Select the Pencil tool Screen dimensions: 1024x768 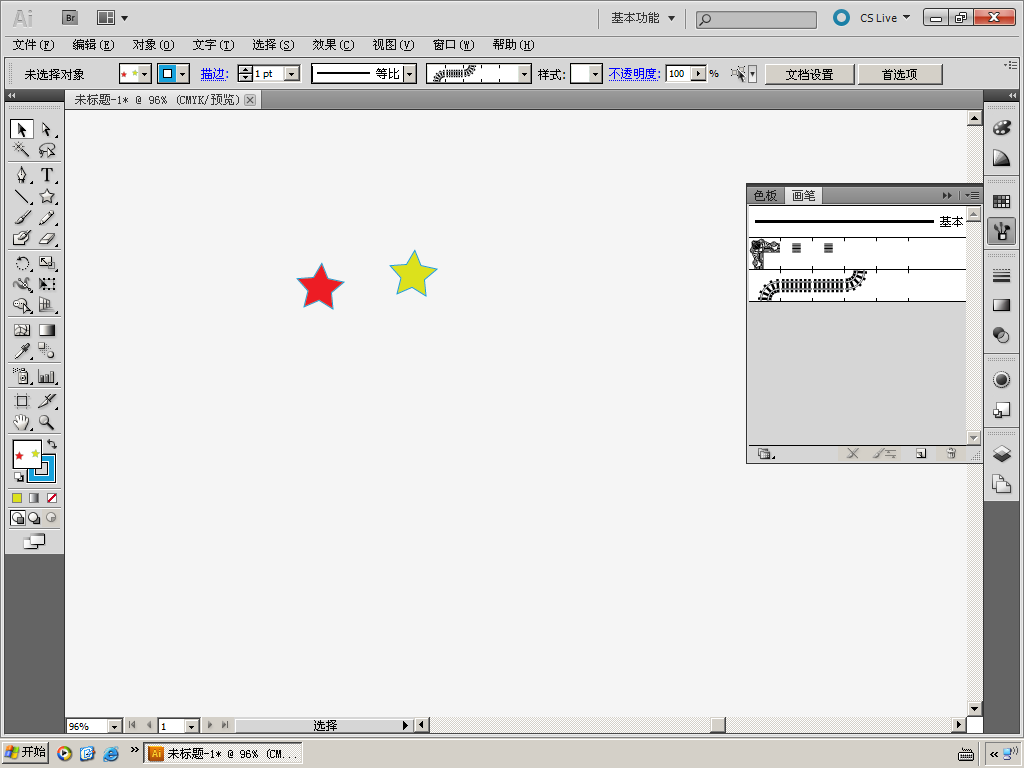46,217
